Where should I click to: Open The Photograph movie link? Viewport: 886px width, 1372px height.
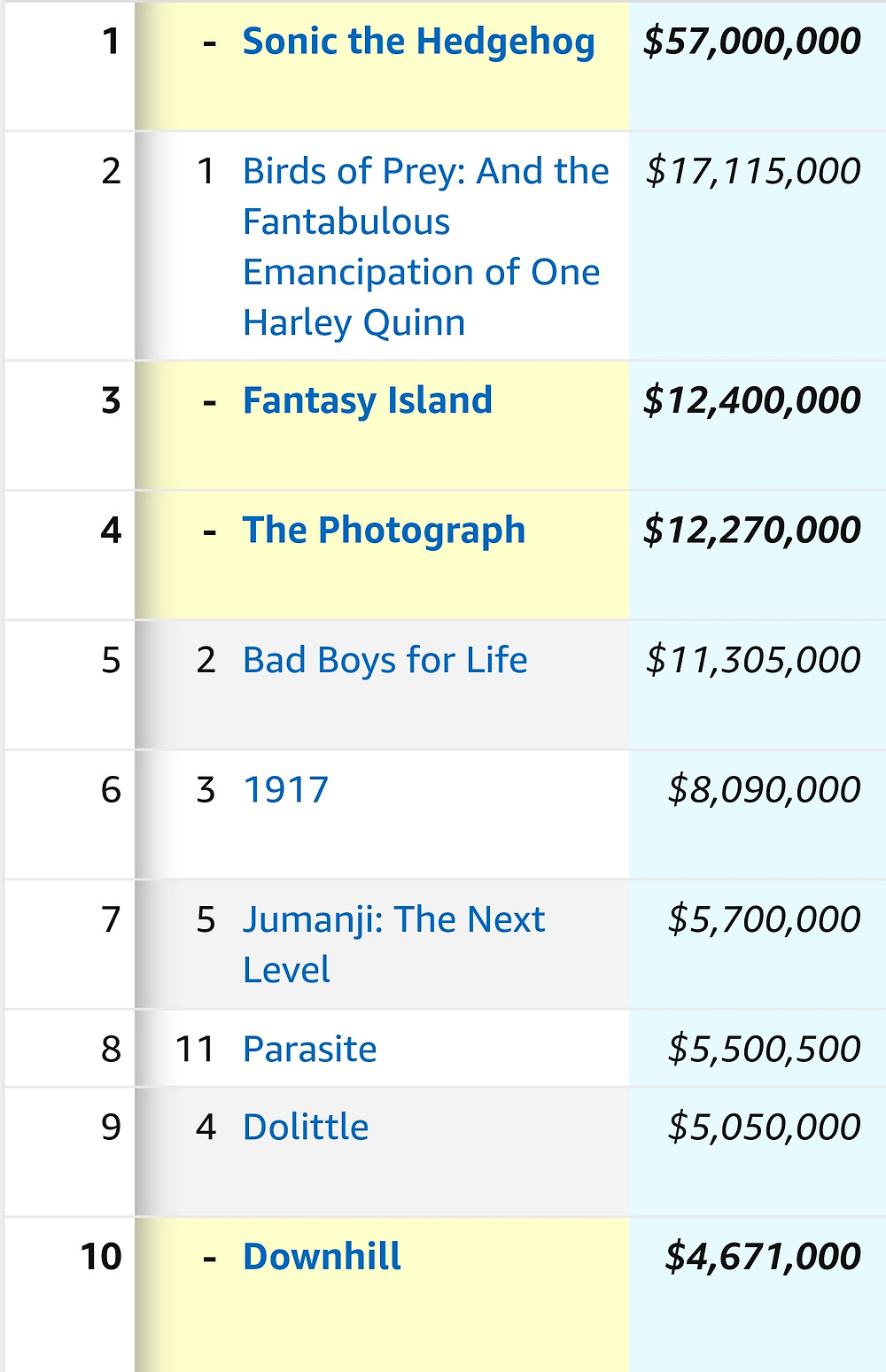(385, 530)
